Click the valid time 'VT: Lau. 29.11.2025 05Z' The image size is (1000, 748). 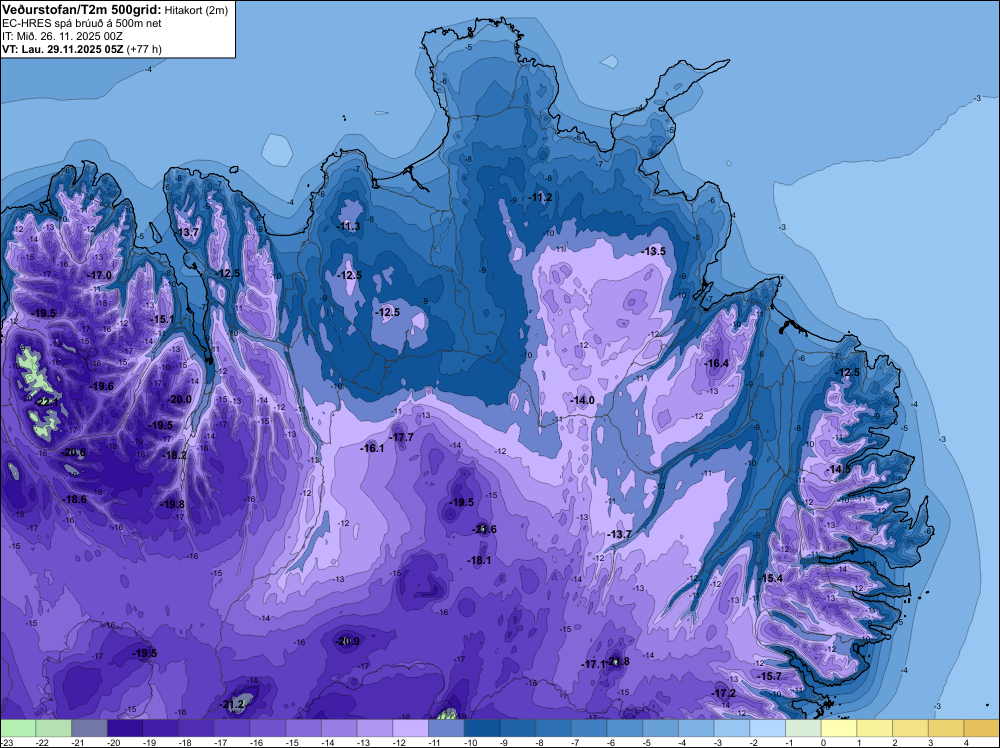pyautogui.click(x=63, y=49)
